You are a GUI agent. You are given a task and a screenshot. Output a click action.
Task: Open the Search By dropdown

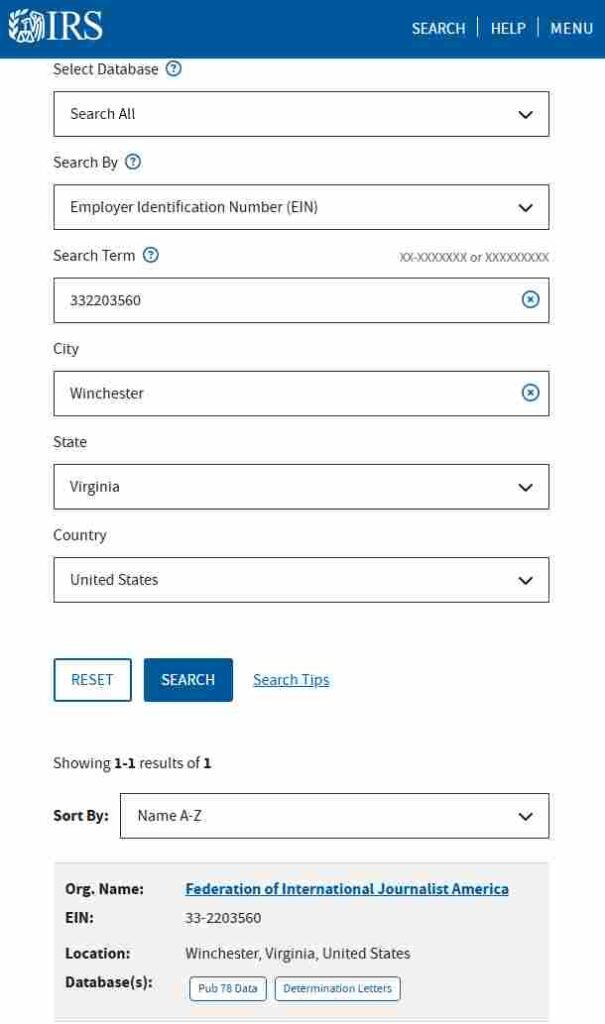pos(300,207)
